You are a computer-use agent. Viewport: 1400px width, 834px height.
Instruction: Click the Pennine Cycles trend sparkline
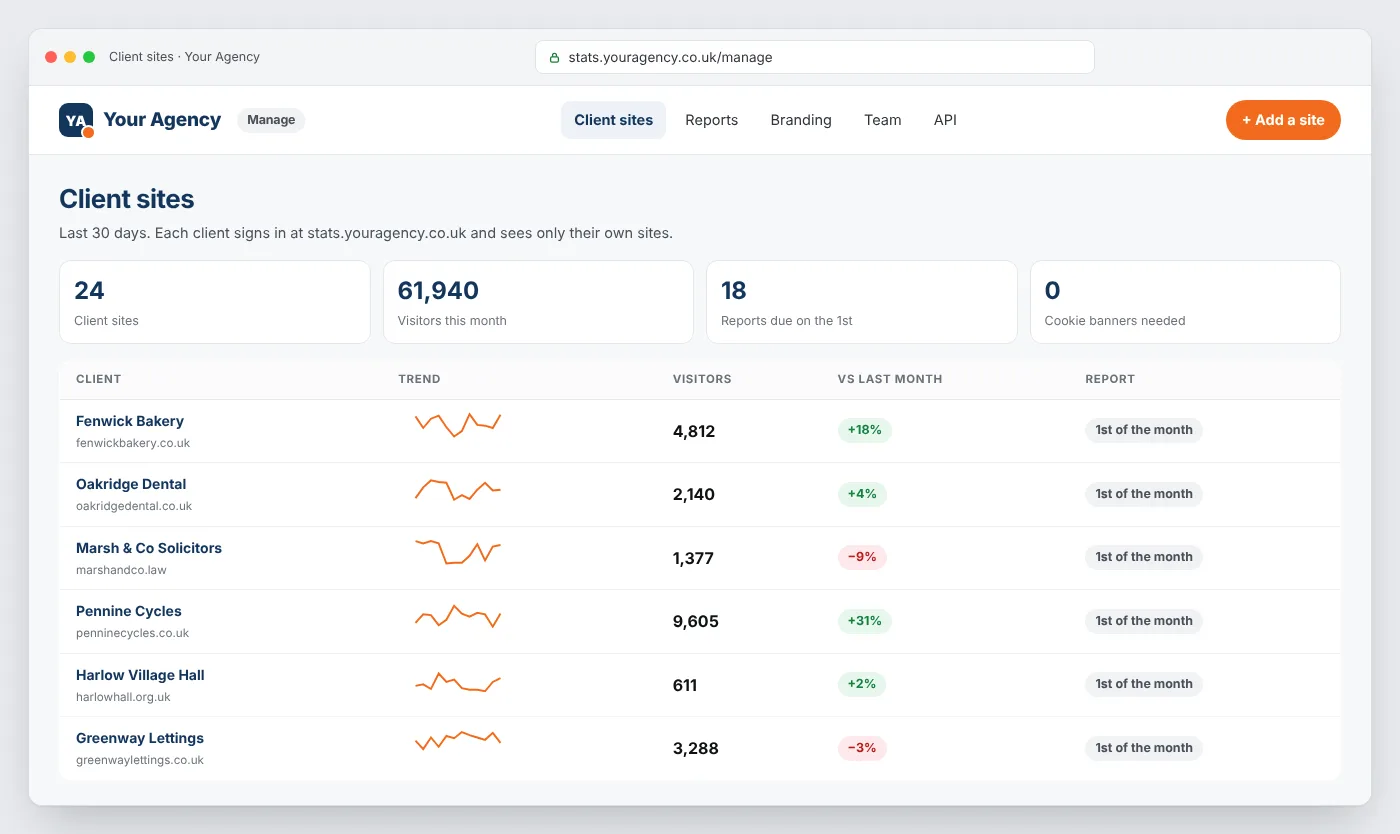(x=458, y=616)
